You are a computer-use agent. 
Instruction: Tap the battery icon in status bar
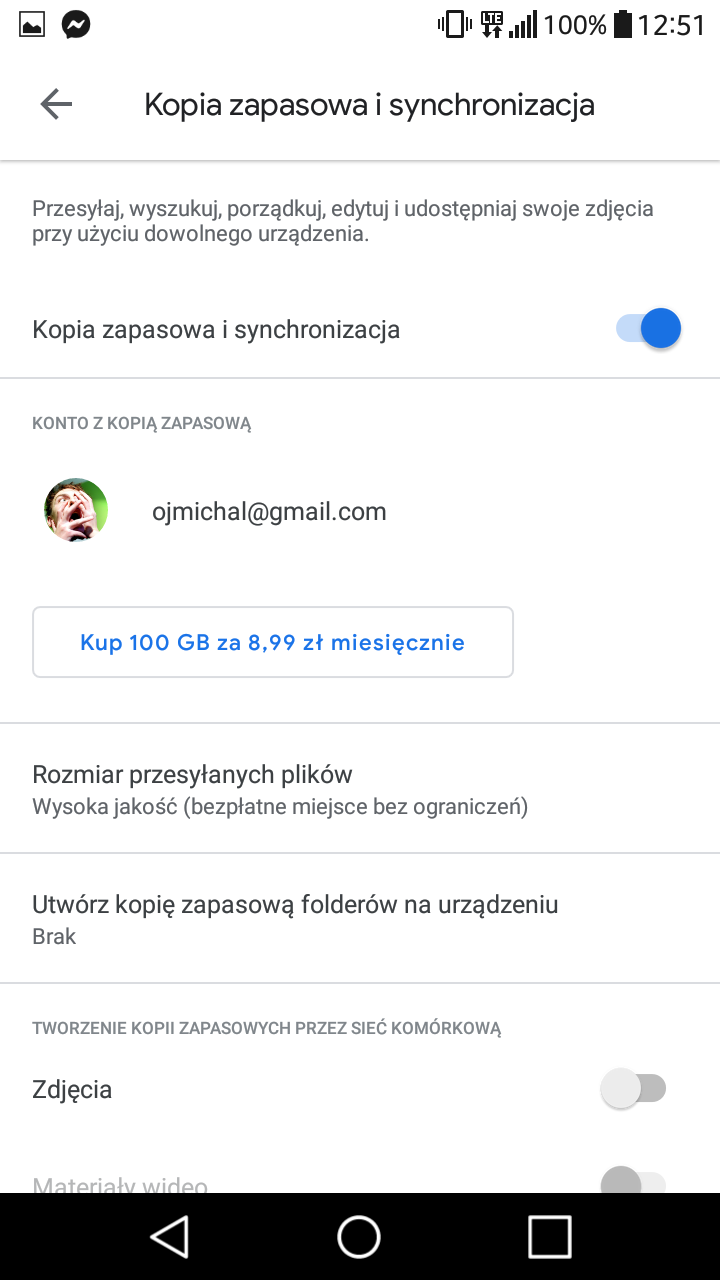click(x=623, y=24)
